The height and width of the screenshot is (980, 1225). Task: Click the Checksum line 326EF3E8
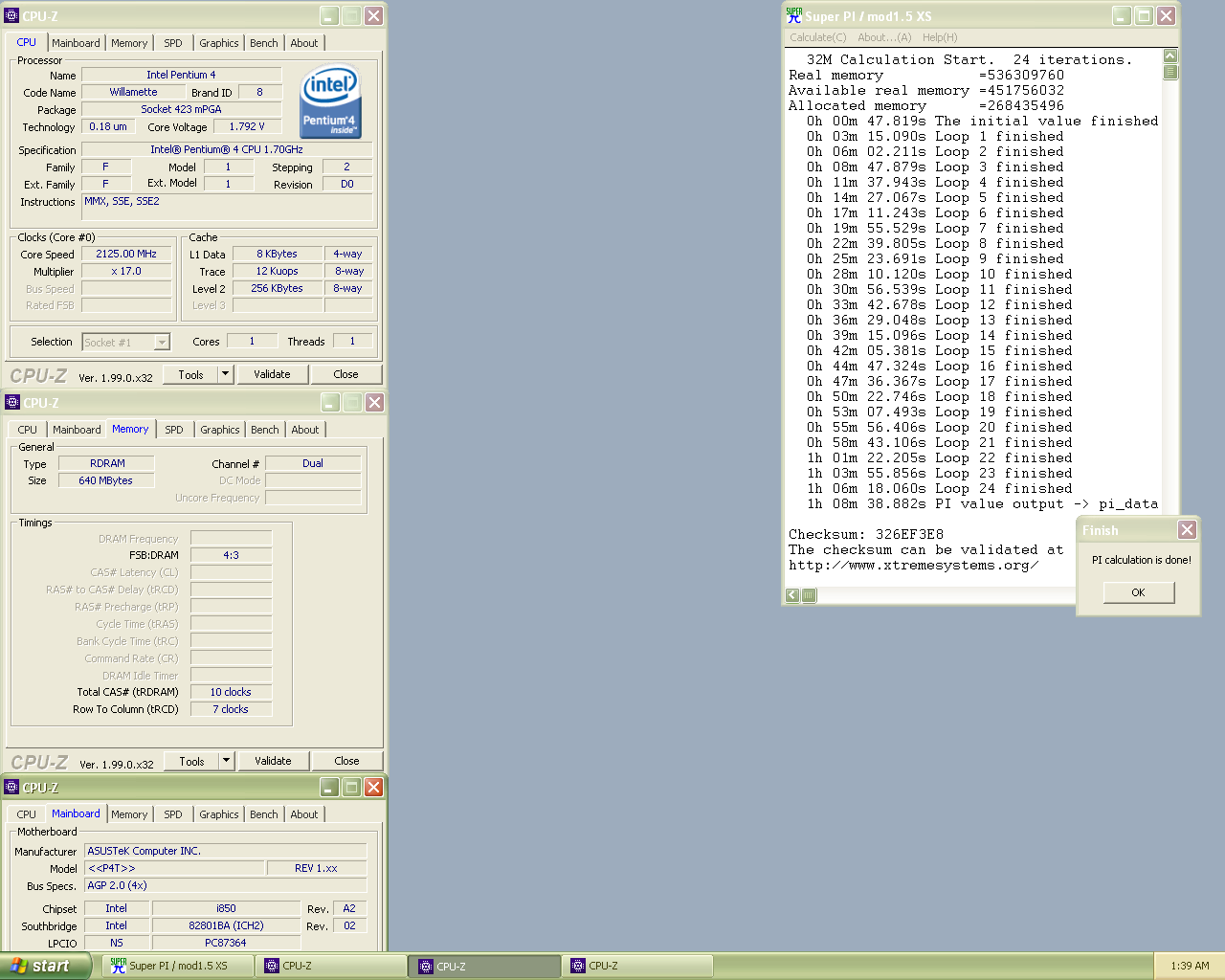coord(866,535)
